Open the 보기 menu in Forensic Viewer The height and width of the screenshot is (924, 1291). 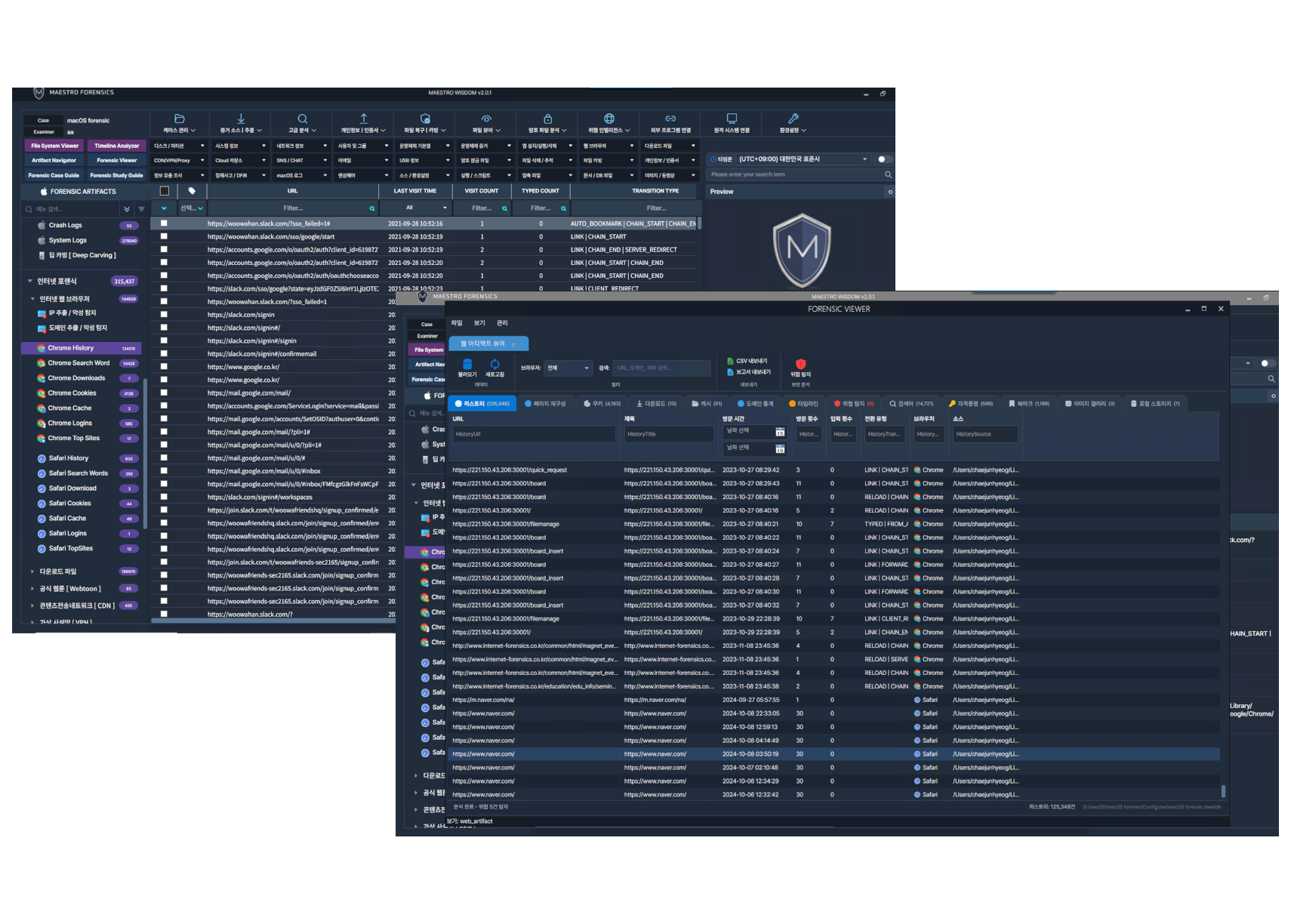coord(479,323)
